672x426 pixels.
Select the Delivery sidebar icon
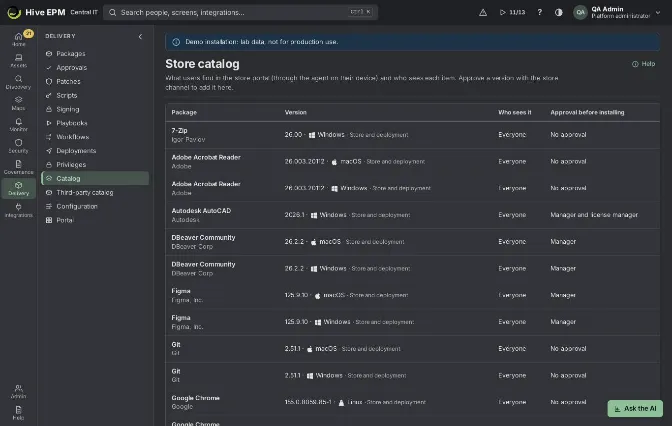[18, 188]
